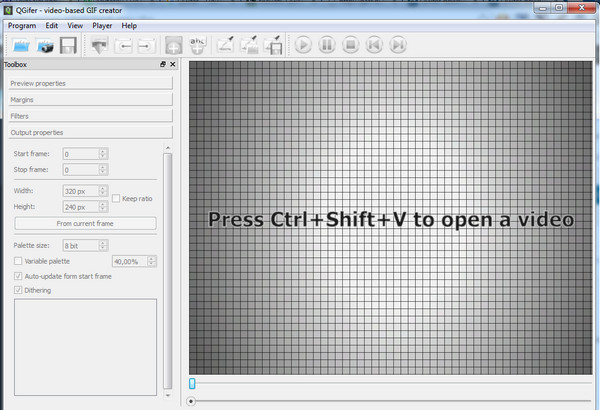Click the save GIF floppy disk icon
600x410 pixels.
(x=68, y=45)
